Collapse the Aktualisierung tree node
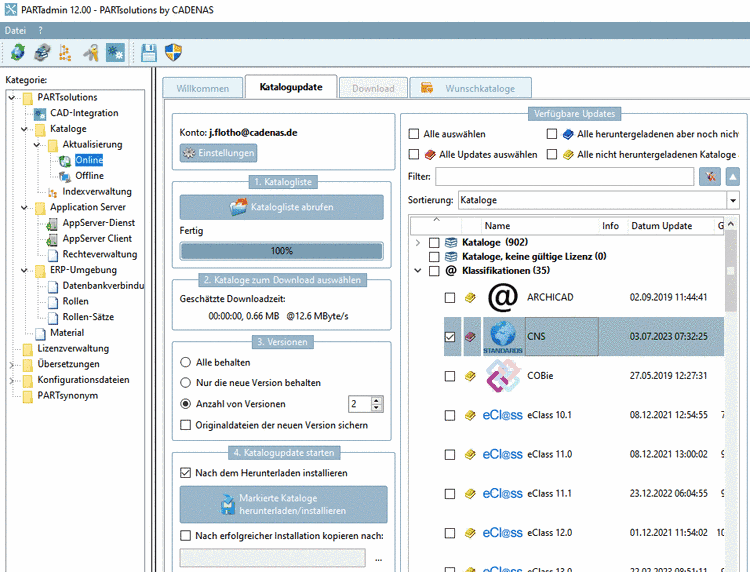The image size is (750, 572). coord(37,145)
